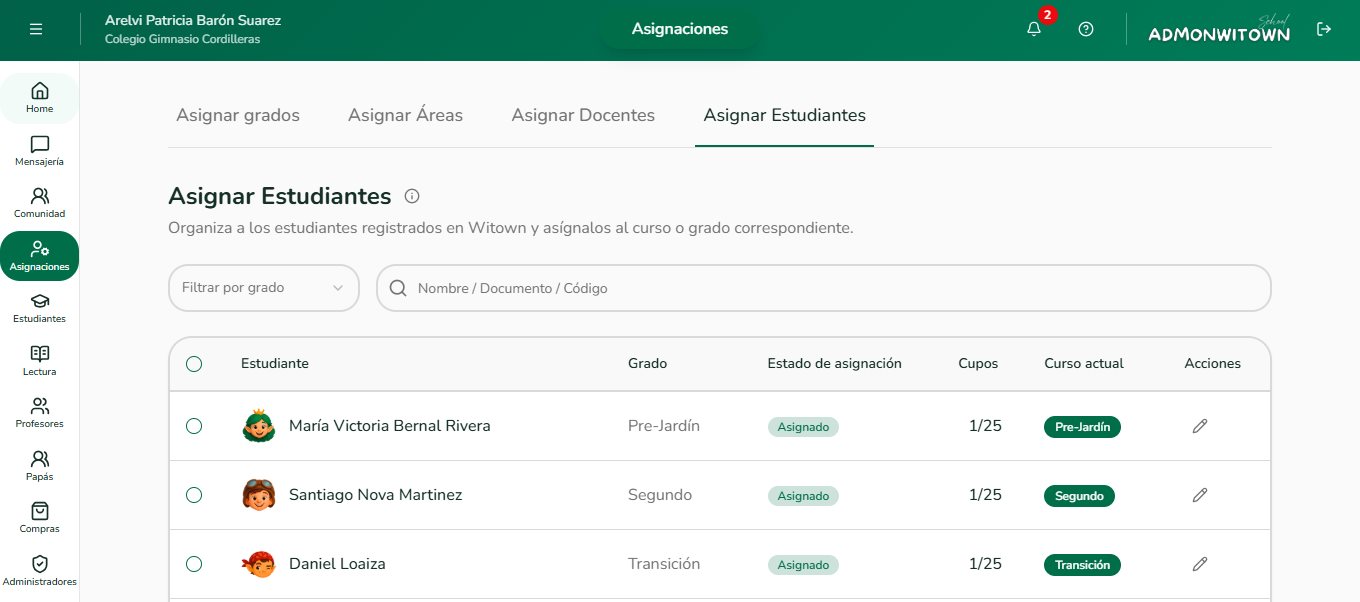Click the name Santiago Nova Martinez

click(376, 495)
